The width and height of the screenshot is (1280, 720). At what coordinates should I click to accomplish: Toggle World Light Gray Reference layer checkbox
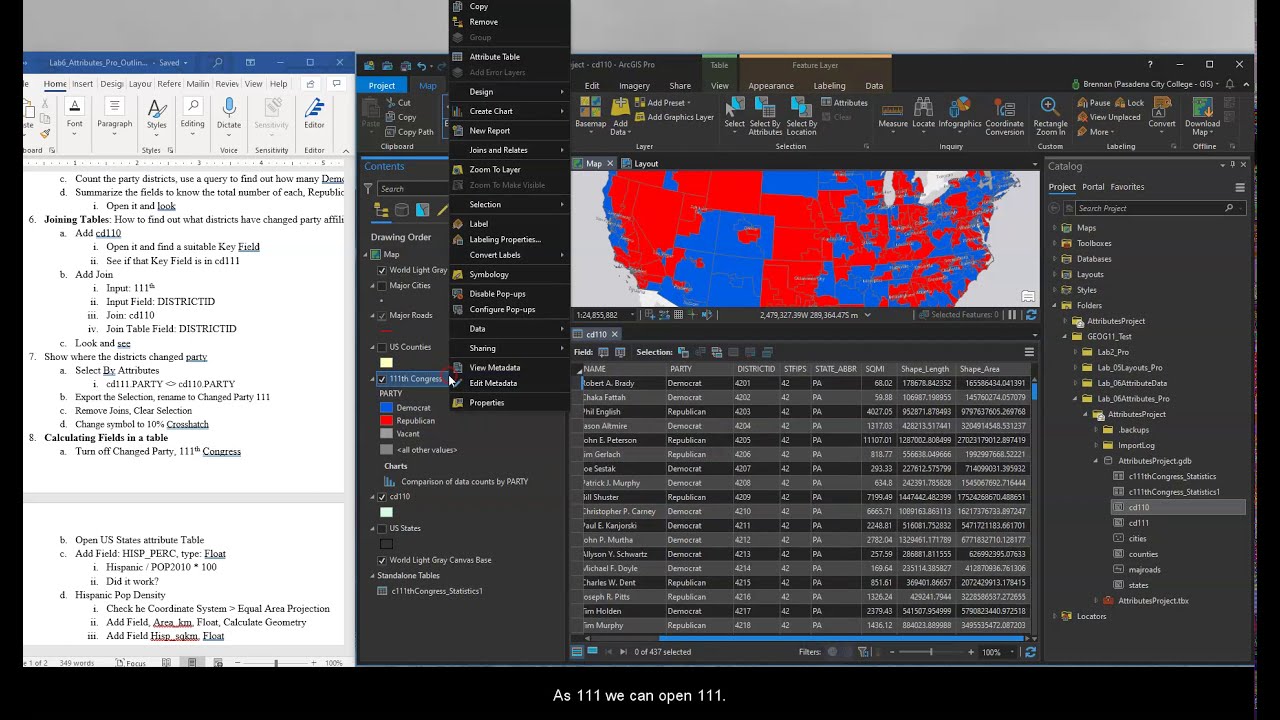click(381, 270)
